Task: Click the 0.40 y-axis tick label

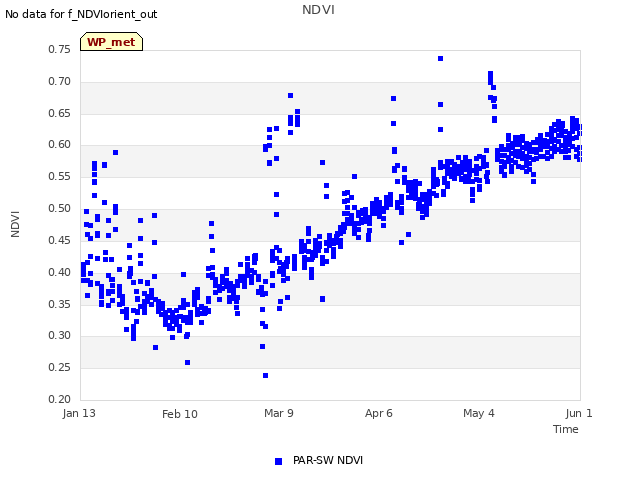Action: [x=60, y=272]
